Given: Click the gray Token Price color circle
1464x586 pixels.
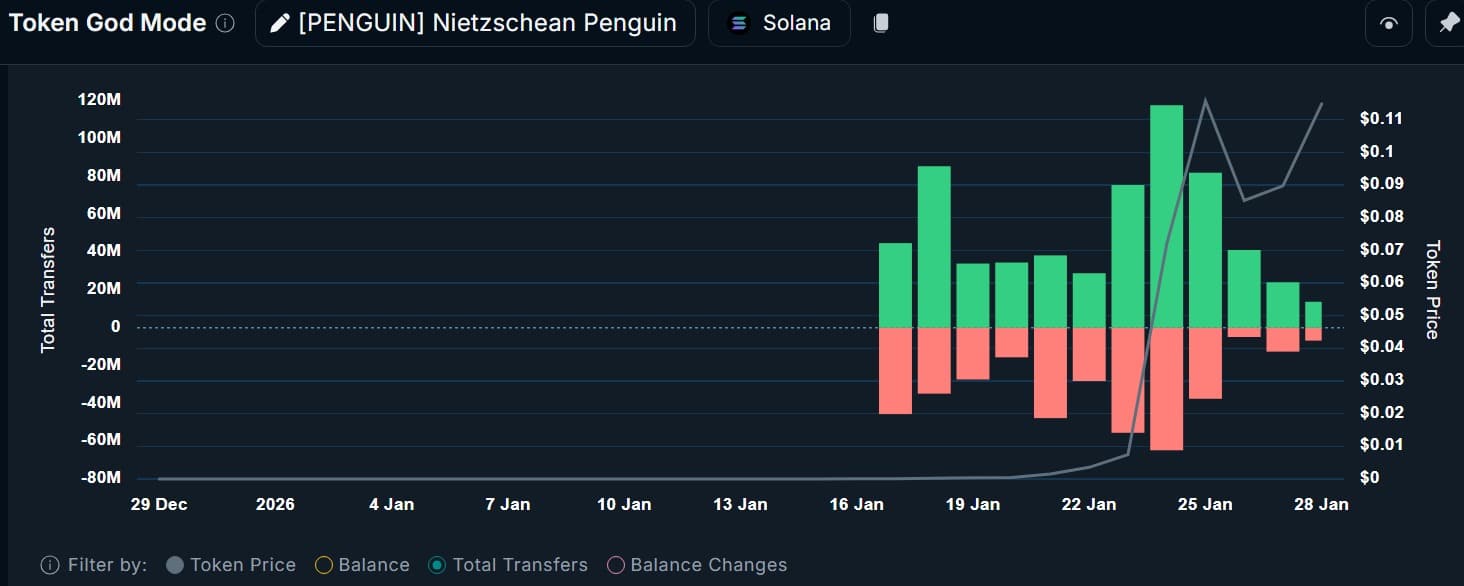Looking at the screenshot, I should point(173,565).
